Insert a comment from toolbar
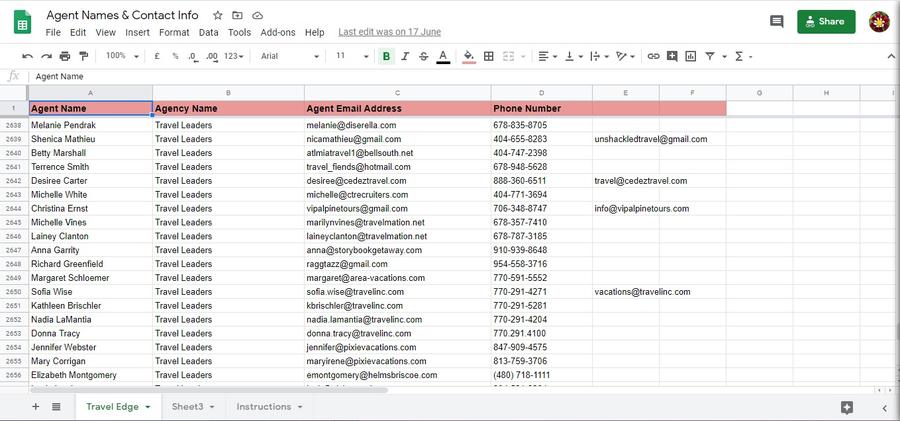This screenshot has width=900, height=421. tap(672, 56)
